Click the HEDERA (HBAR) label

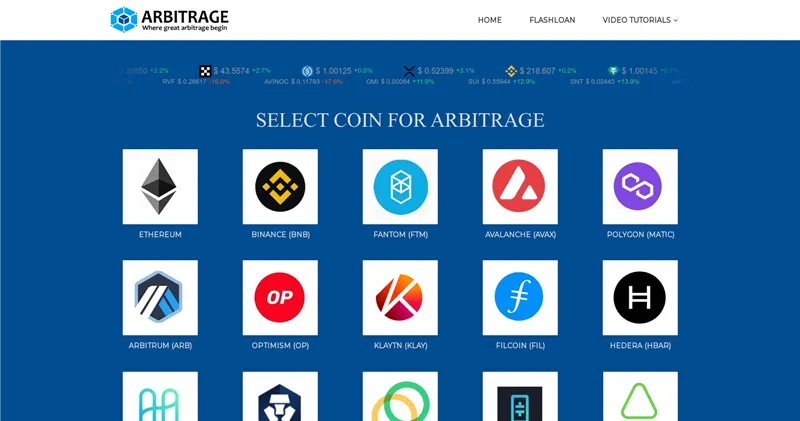pos(640,345)
